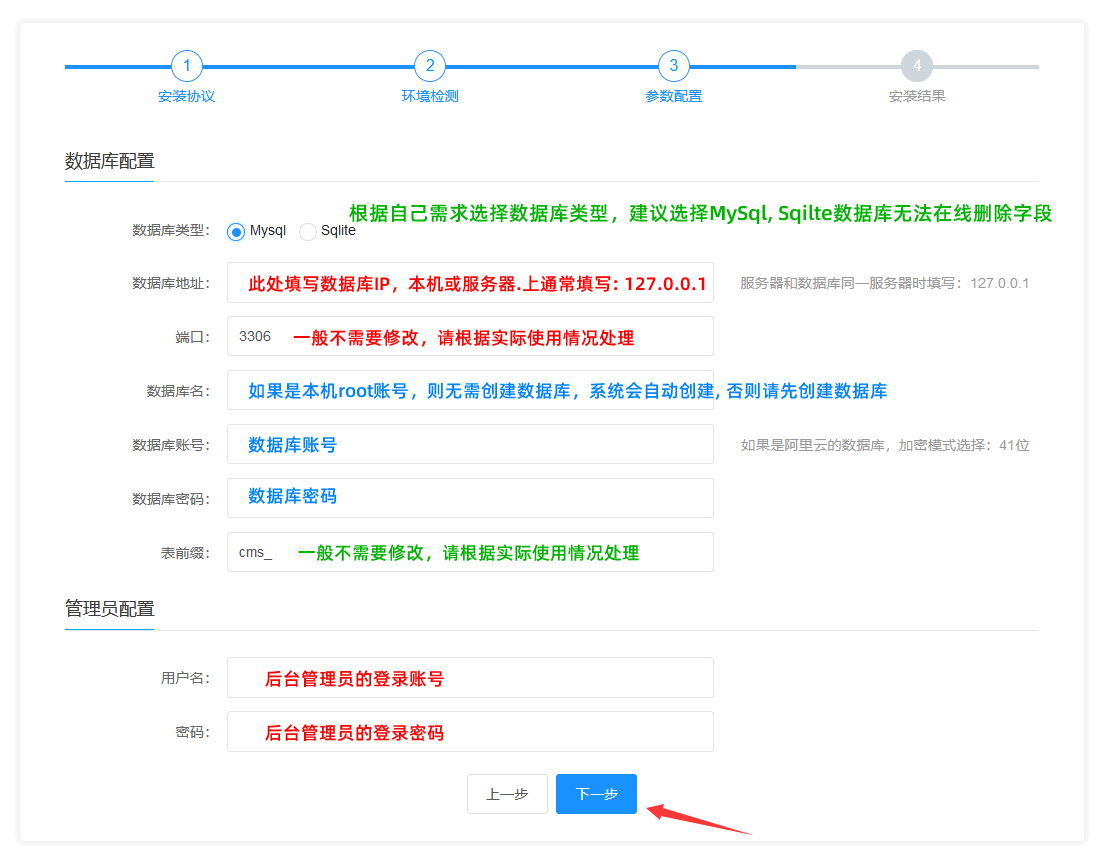Click step 3 circle for 参数配置

pos(674,67)
